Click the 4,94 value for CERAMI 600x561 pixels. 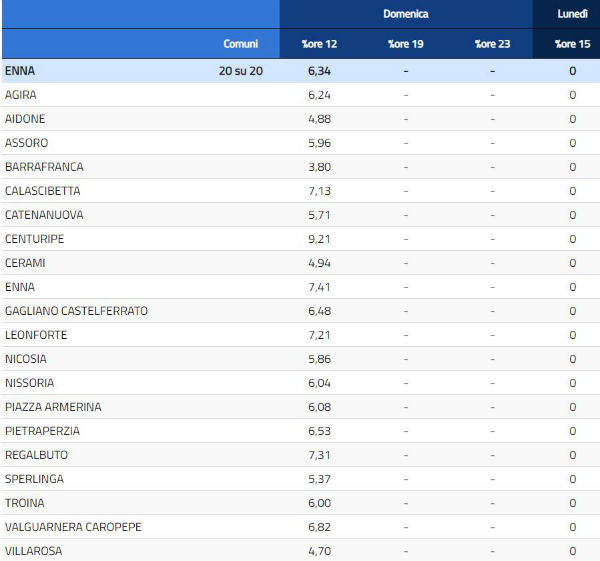[x=319, y=263]
